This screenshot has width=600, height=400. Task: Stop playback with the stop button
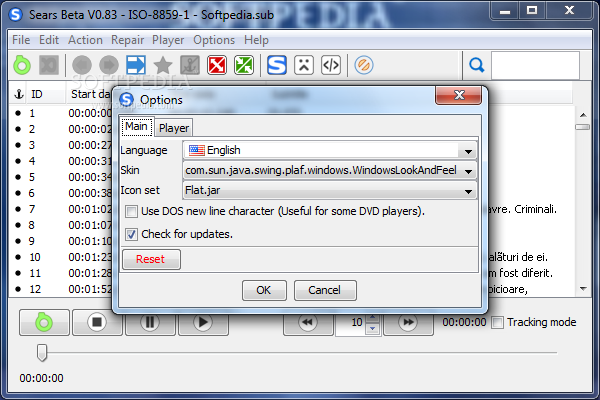pyautogui.click(x=97, y=322)
